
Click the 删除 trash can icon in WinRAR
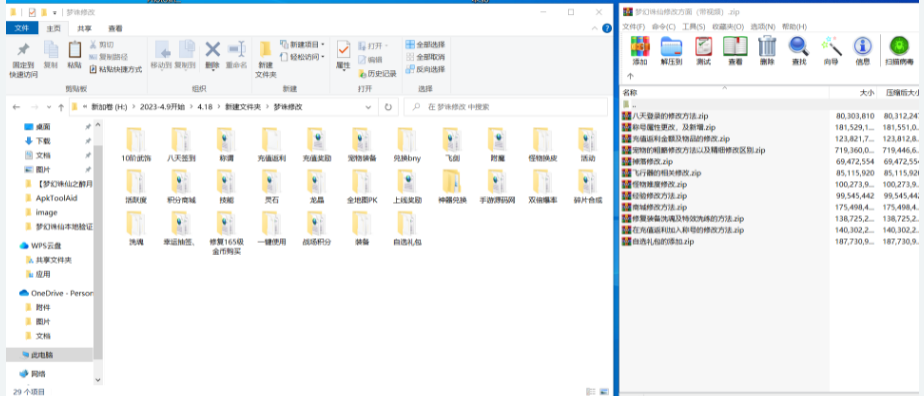click(767, 50)
